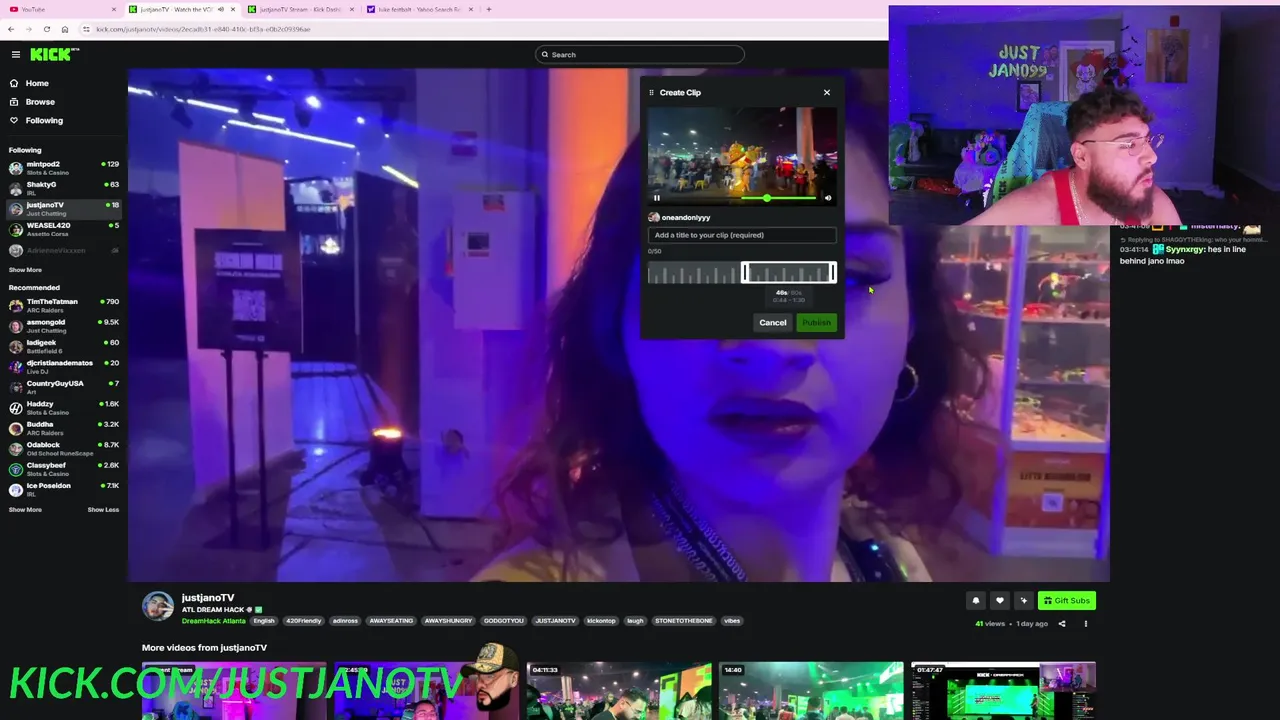Open ShaktyG channel in Following list
Image resolution: width=1280 pixels, height=720 pixels.
[x=63, y=188]
